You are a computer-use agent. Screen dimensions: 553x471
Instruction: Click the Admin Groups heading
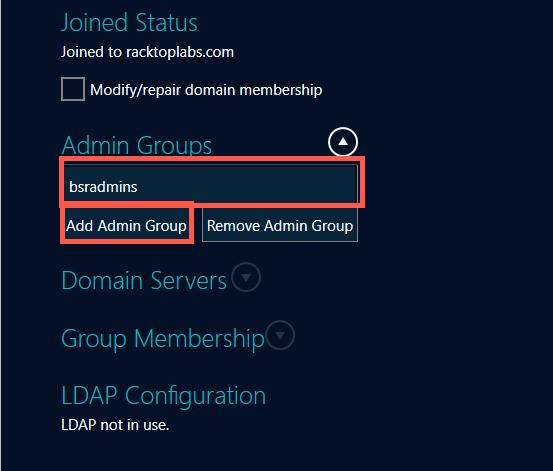pyautogui.click(x=136, y=145)
